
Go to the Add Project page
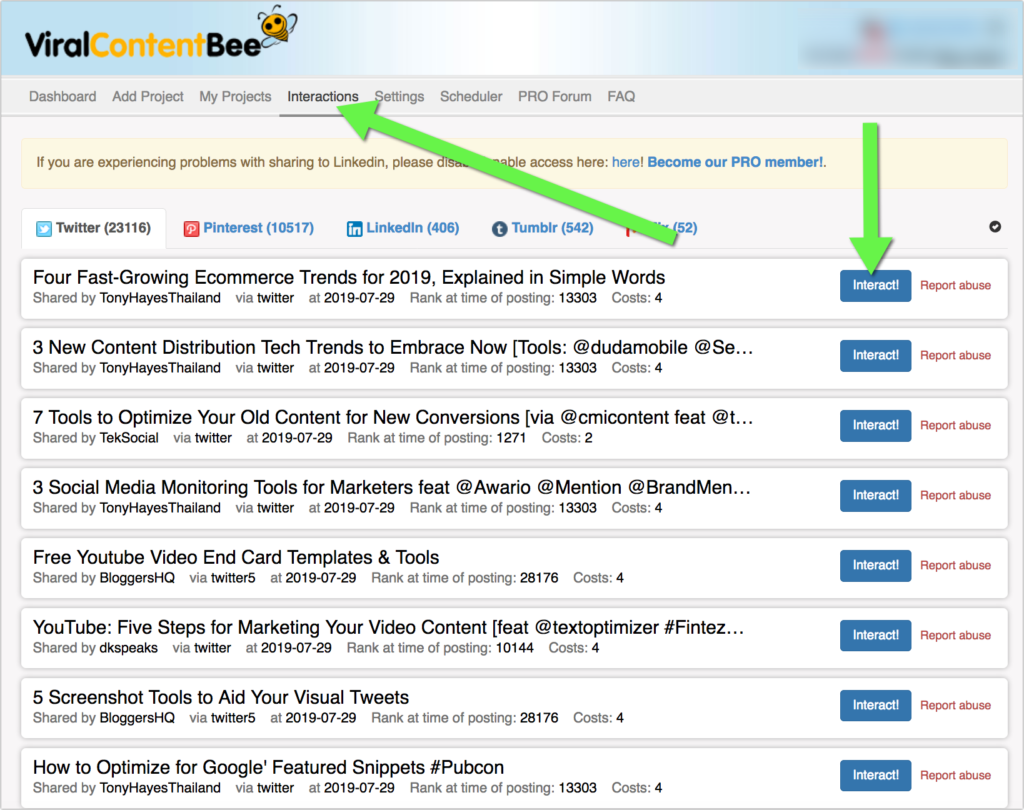tap(148, 97)
